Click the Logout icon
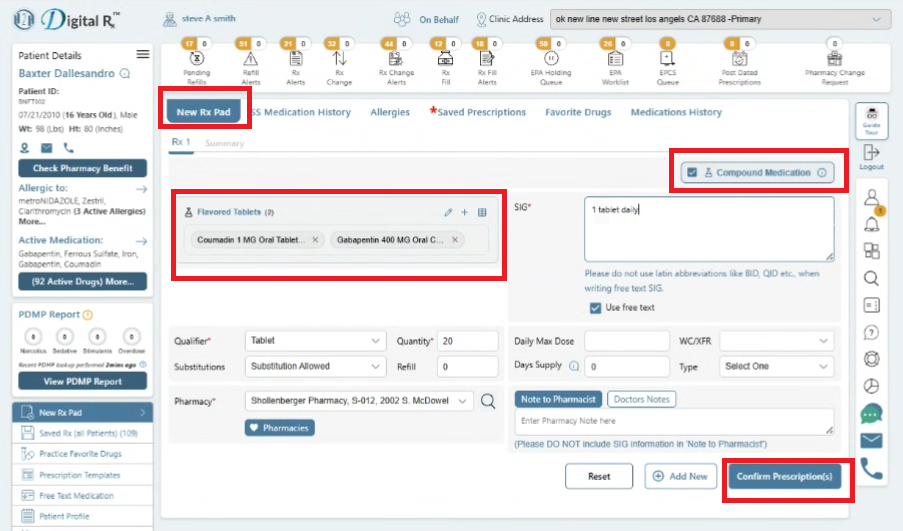 pos(871,157)
